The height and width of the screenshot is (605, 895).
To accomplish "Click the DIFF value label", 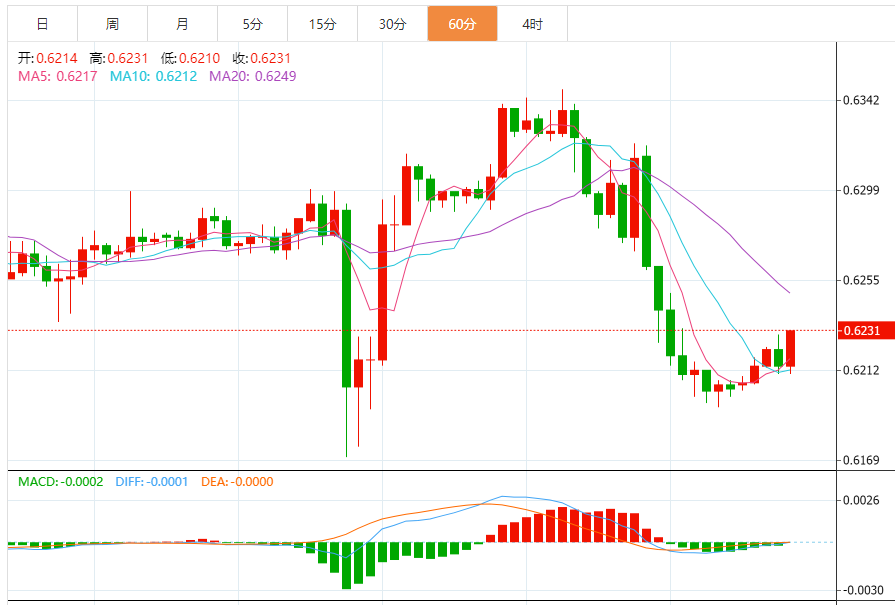I will coord(152,482).
